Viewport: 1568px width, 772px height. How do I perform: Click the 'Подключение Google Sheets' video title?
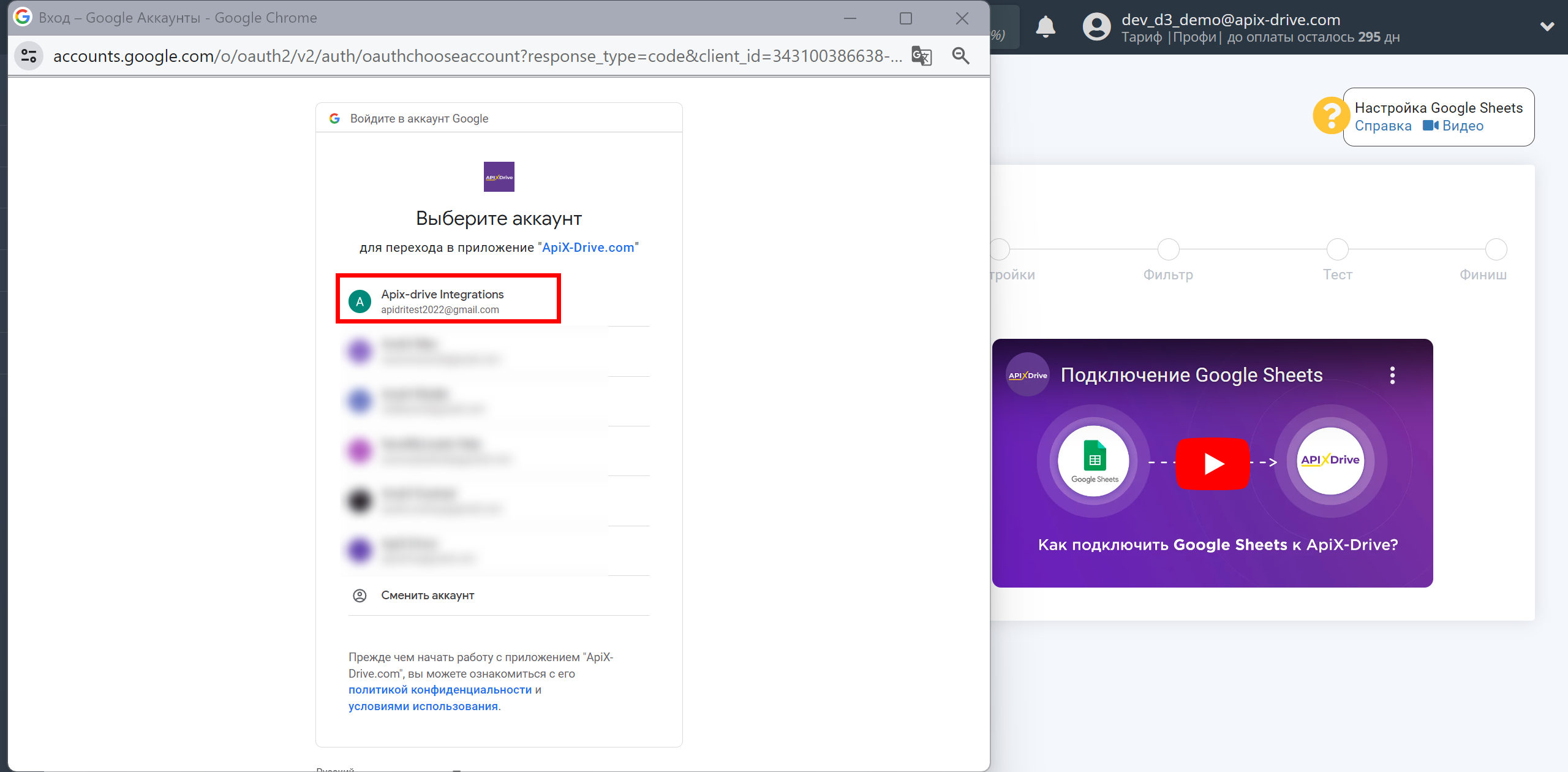click(1191, 375)
